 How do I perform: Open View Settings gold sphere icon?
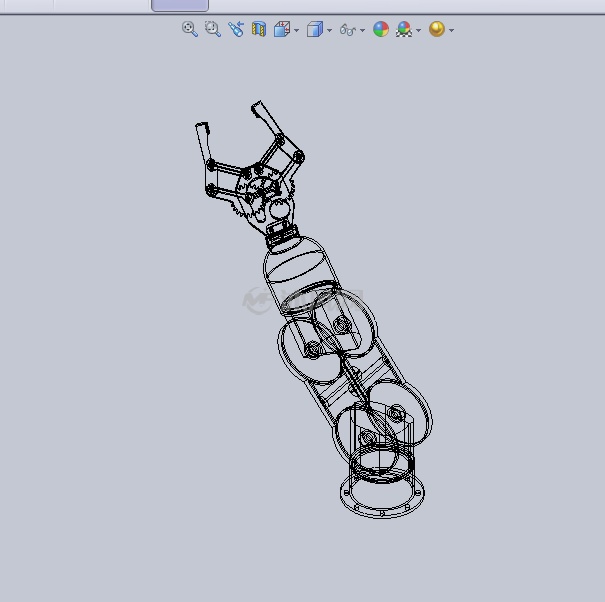437,29
